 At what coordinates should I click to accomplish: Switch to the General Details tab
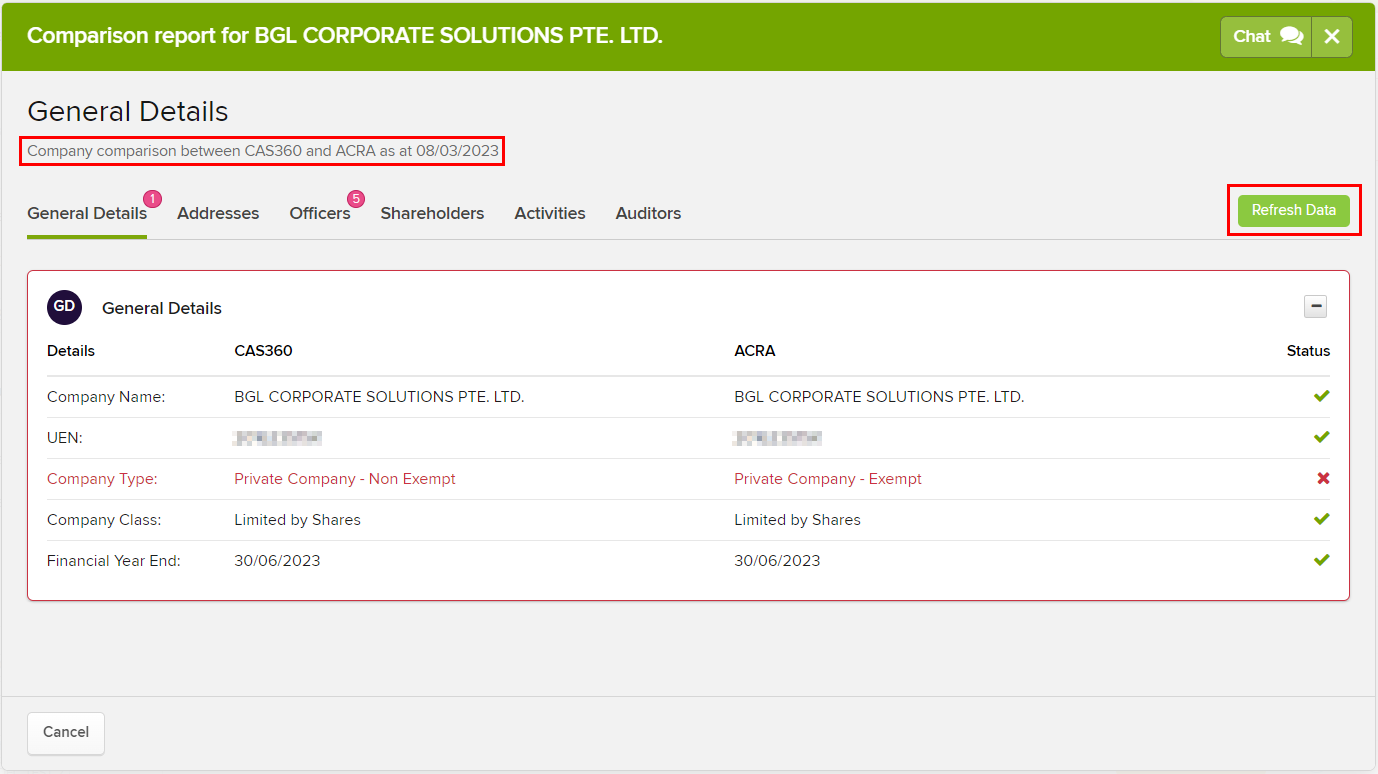tap(87, 213)
